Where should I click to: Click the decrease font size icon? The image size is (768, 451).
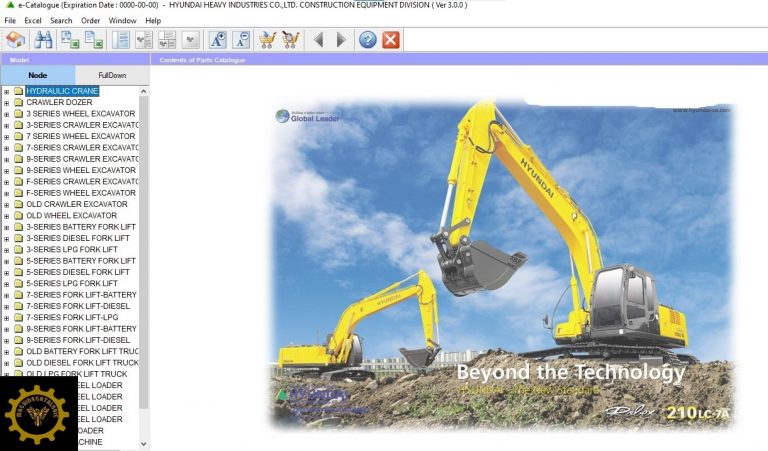click(x=241, y=40)
